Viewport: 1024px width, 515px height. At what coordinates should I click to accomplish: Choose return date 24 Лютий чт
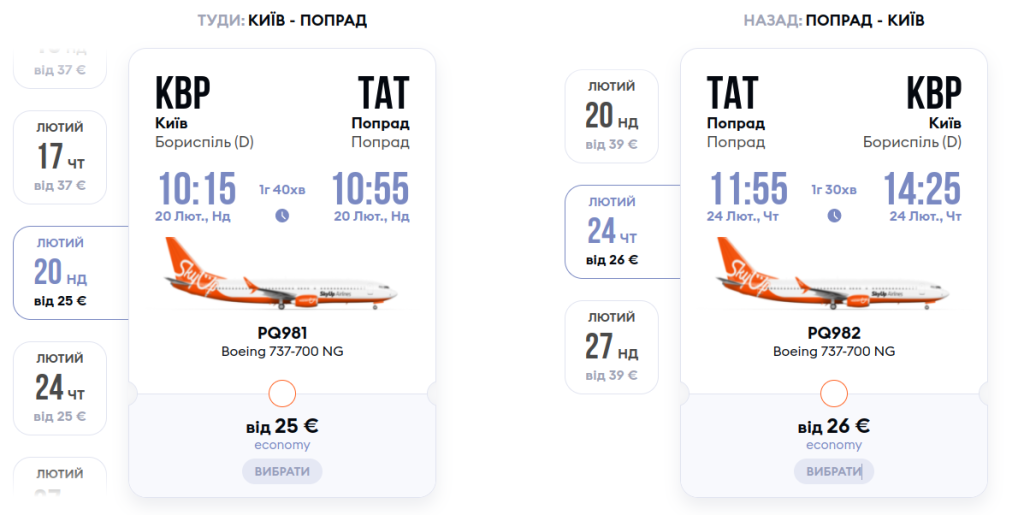613,232
